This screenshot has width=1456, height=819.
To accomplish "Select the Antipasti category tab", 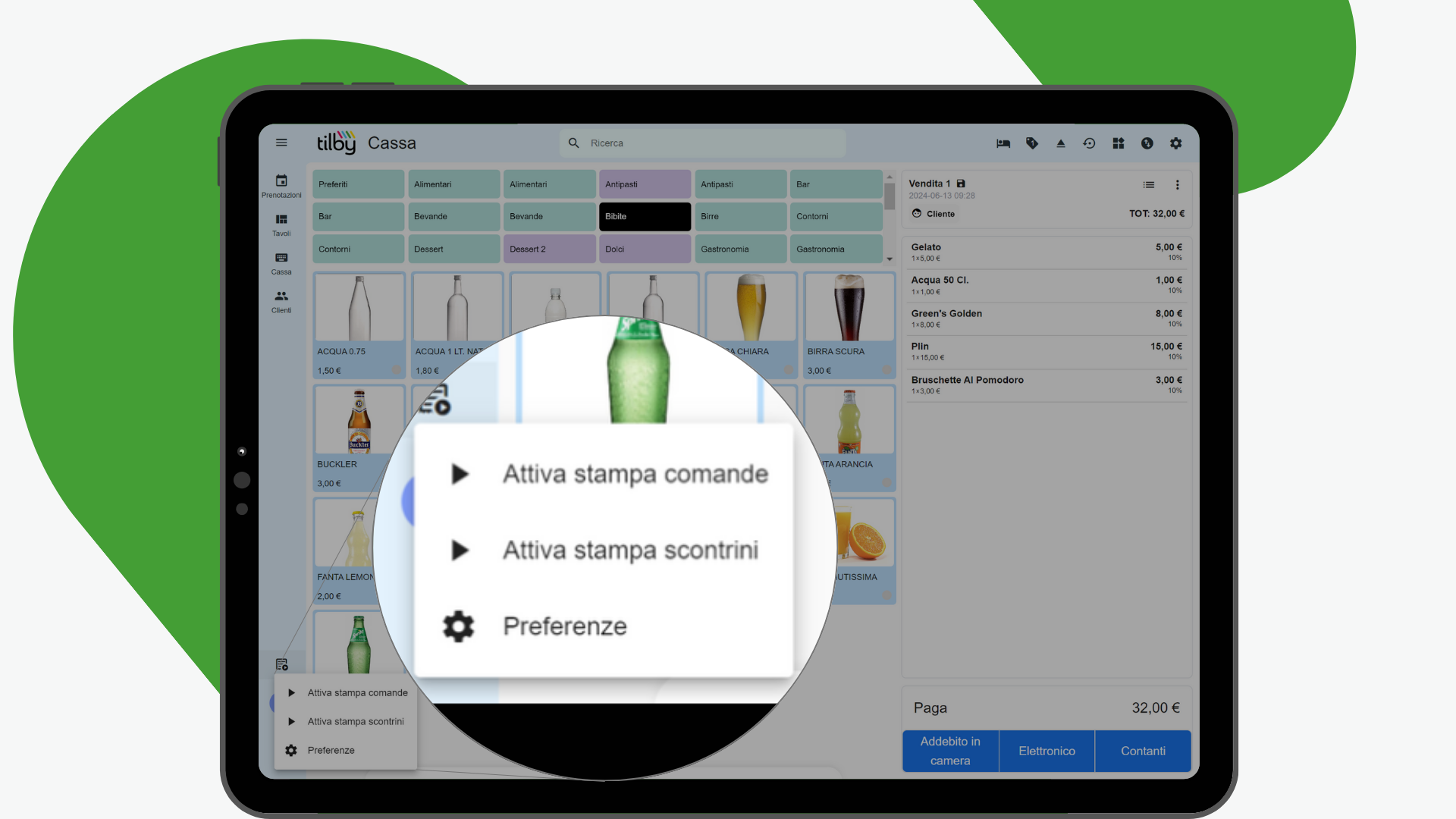I will [643, 184].
